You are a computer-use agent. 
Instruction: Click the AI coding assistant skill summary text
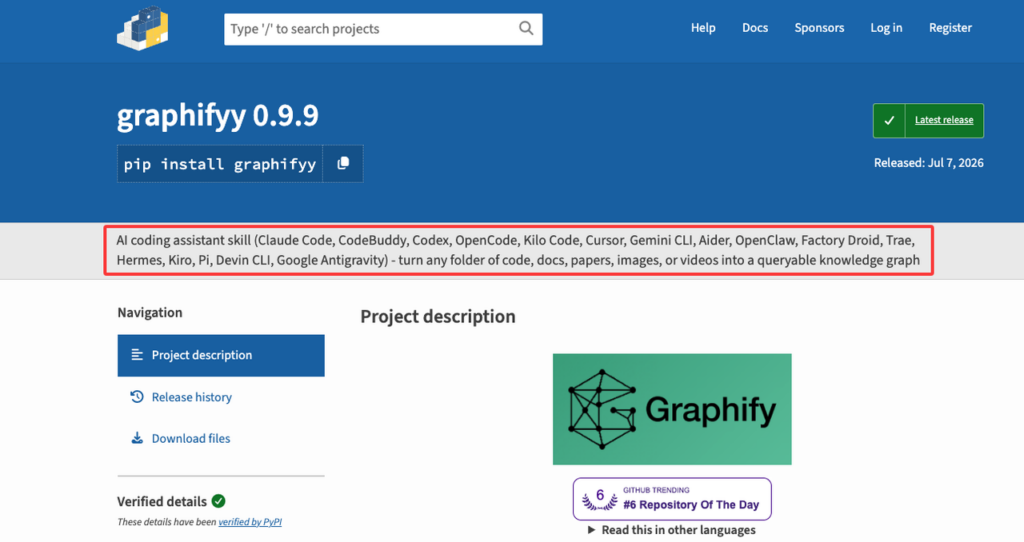pyautogui.click(x=519, y=250)
